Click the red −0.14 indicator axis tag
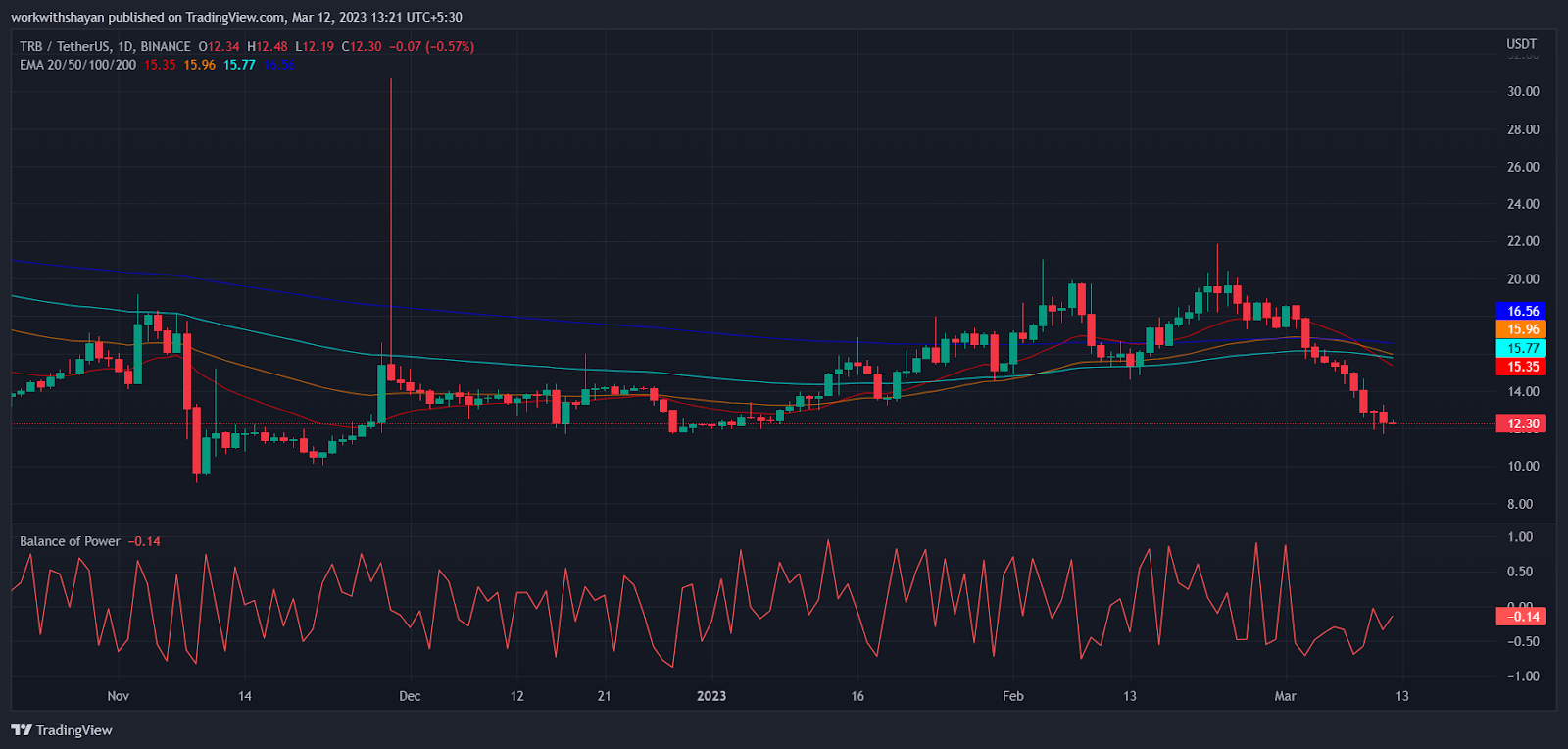 point(1521,617)
